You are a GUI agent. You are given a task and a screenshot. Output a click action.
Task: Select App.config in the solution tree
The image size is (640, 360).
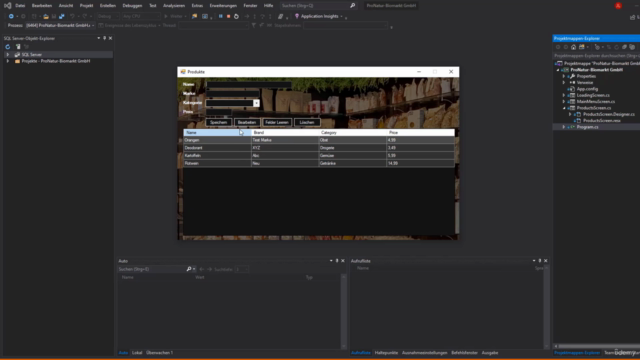tap(587, 89)
